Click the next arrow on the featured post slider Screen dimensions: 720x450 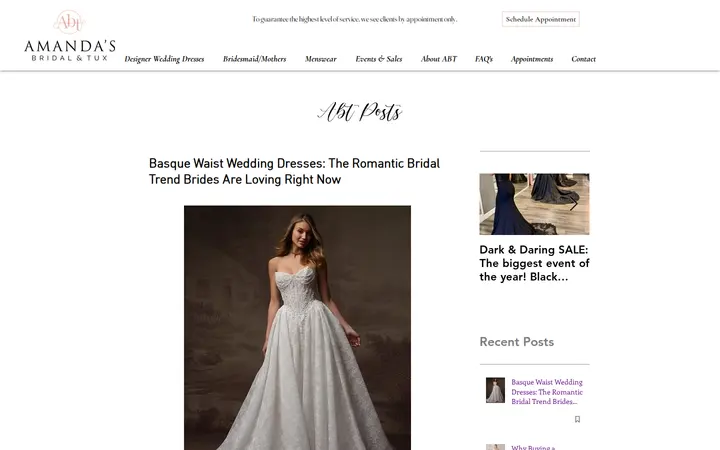(x=574, y=204)
